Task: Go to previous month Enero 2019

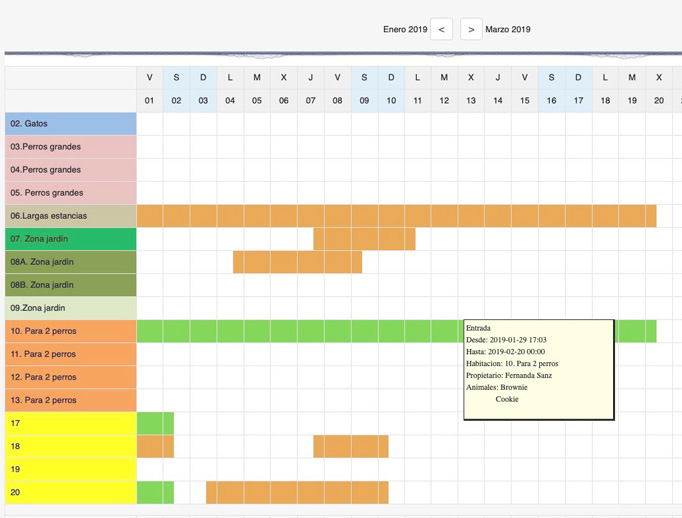Action: pos(441,30)
